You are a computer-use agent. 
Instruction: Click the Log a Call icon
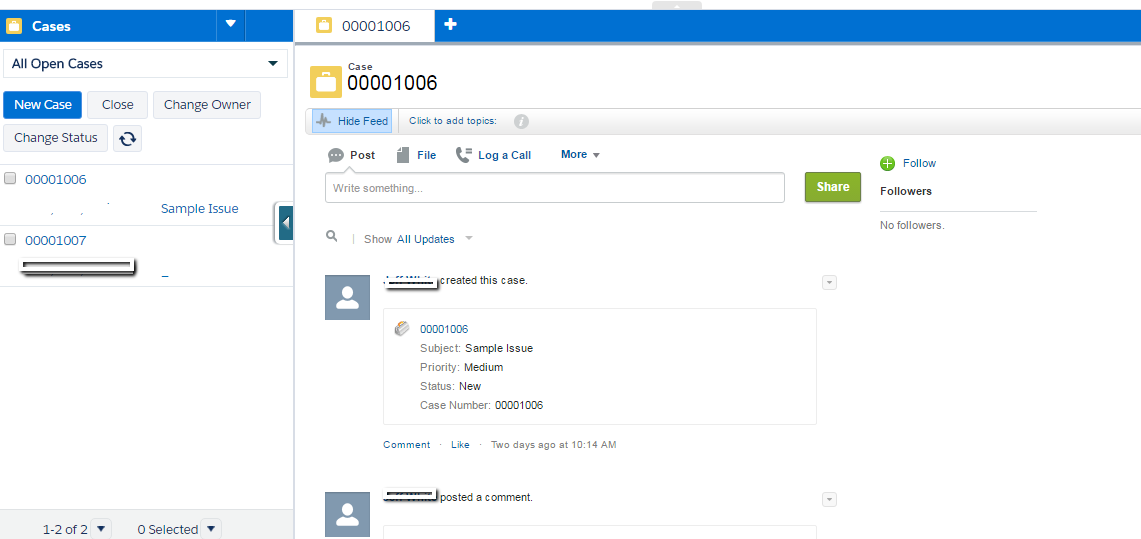click(x=464, y=155)
